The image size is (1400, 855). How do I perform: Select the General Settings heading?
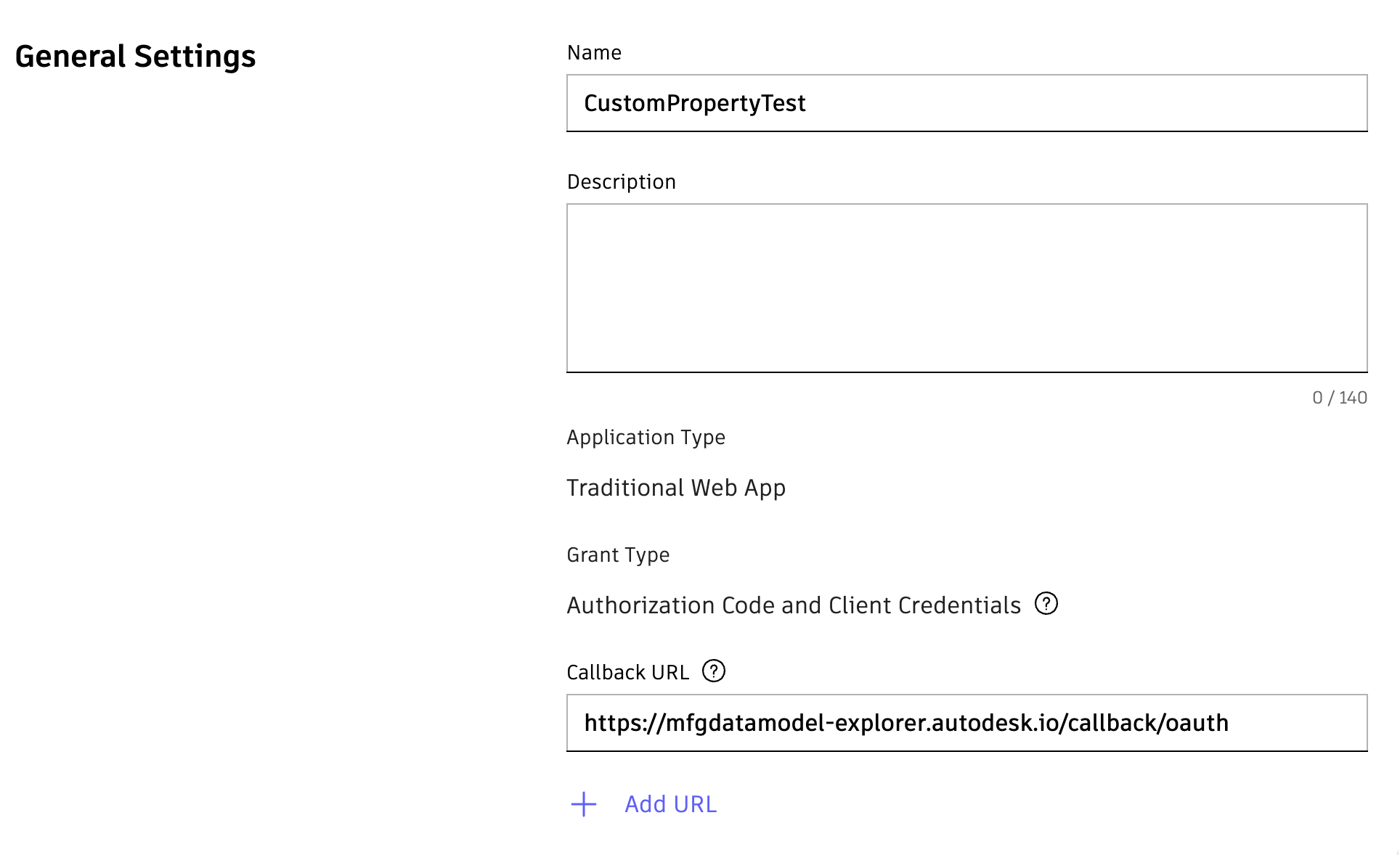tap(136, 55)
